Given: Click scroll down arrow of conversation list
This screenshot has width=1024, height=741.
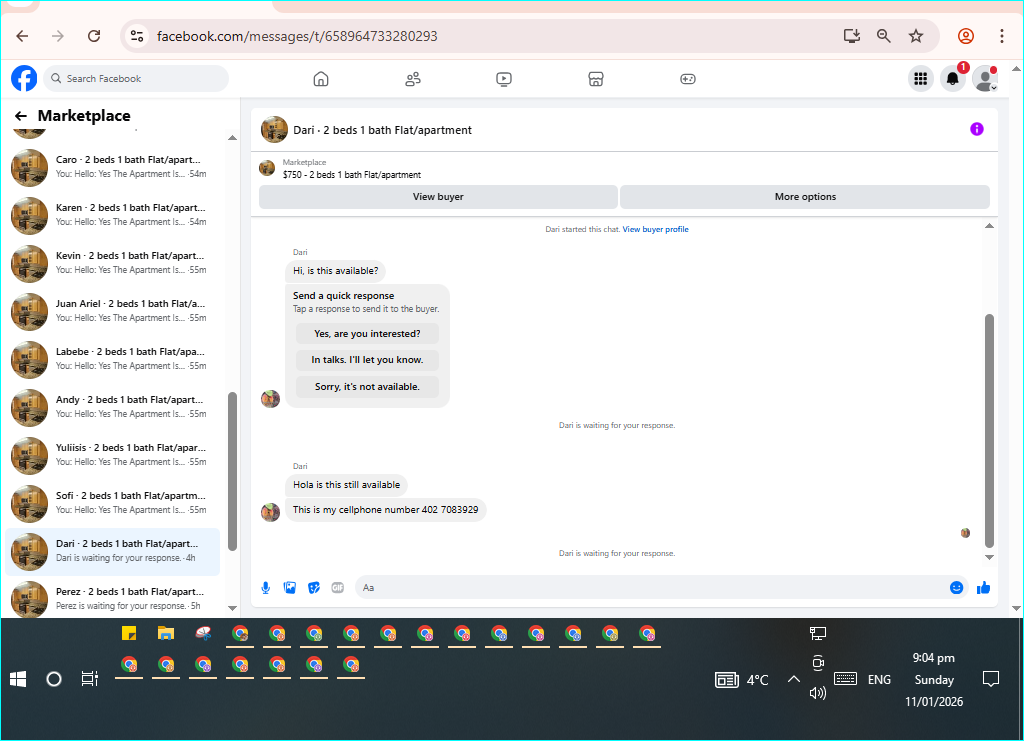Looking at the screenshot, I should [x=232, y=608].
